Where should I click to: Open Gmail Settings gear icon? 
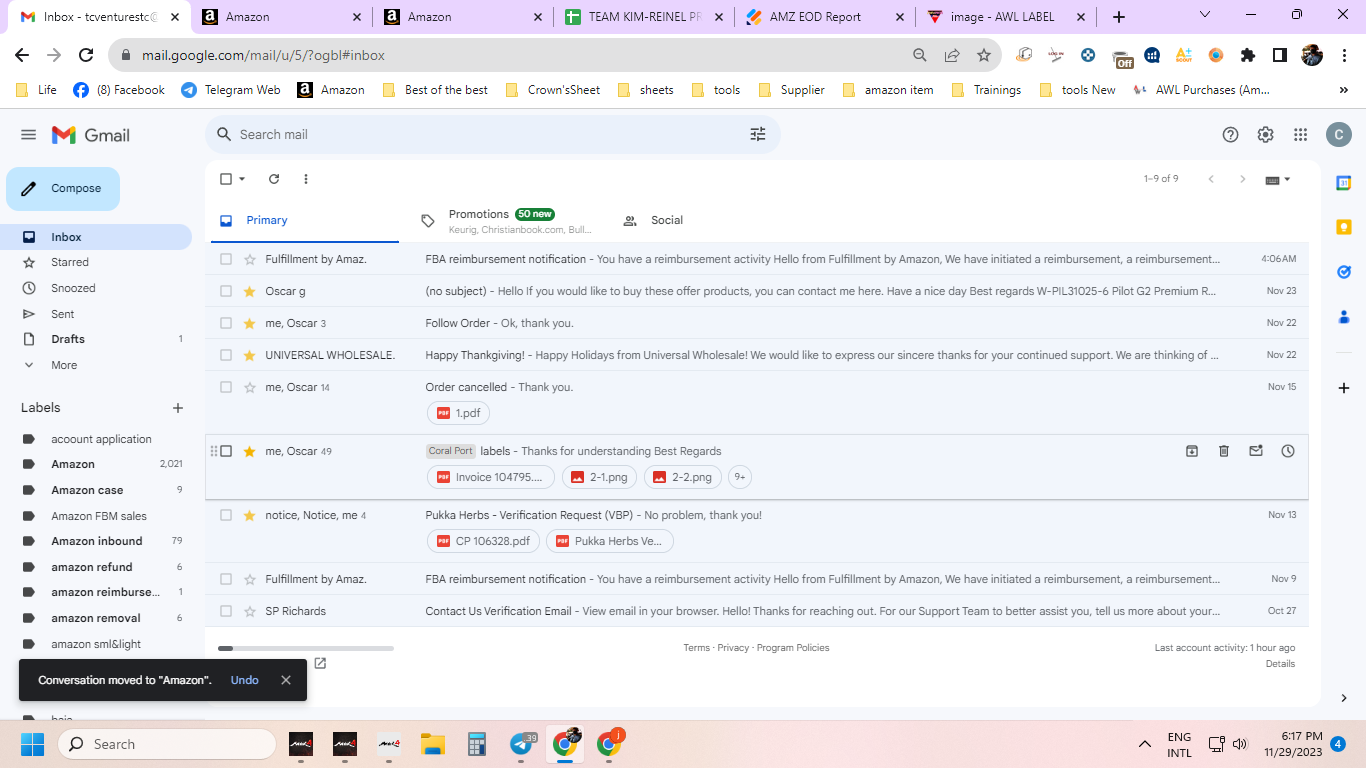tap(1266, 135)
